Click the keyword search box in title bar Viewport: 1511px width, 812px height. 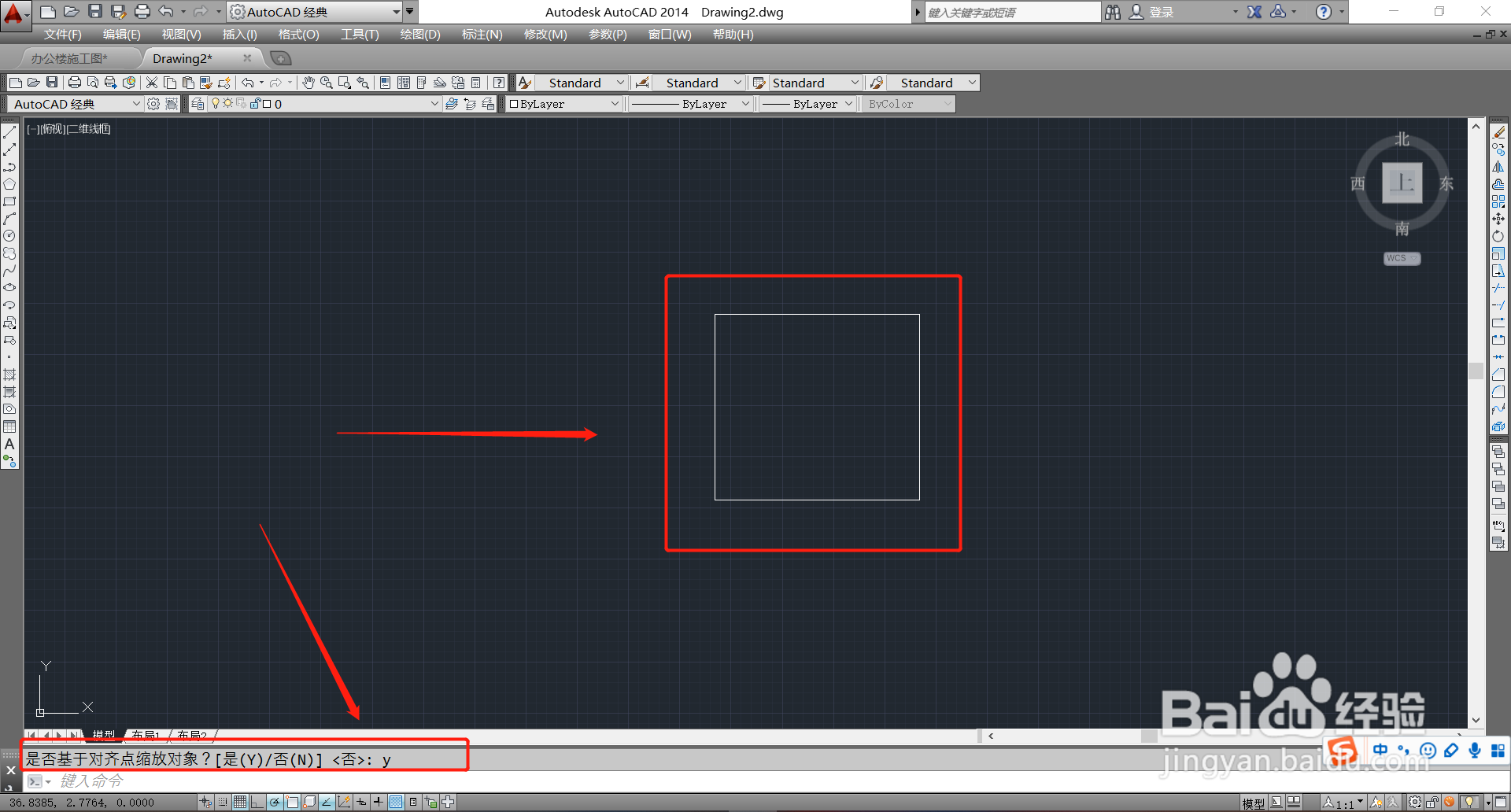coord(1012,12)
